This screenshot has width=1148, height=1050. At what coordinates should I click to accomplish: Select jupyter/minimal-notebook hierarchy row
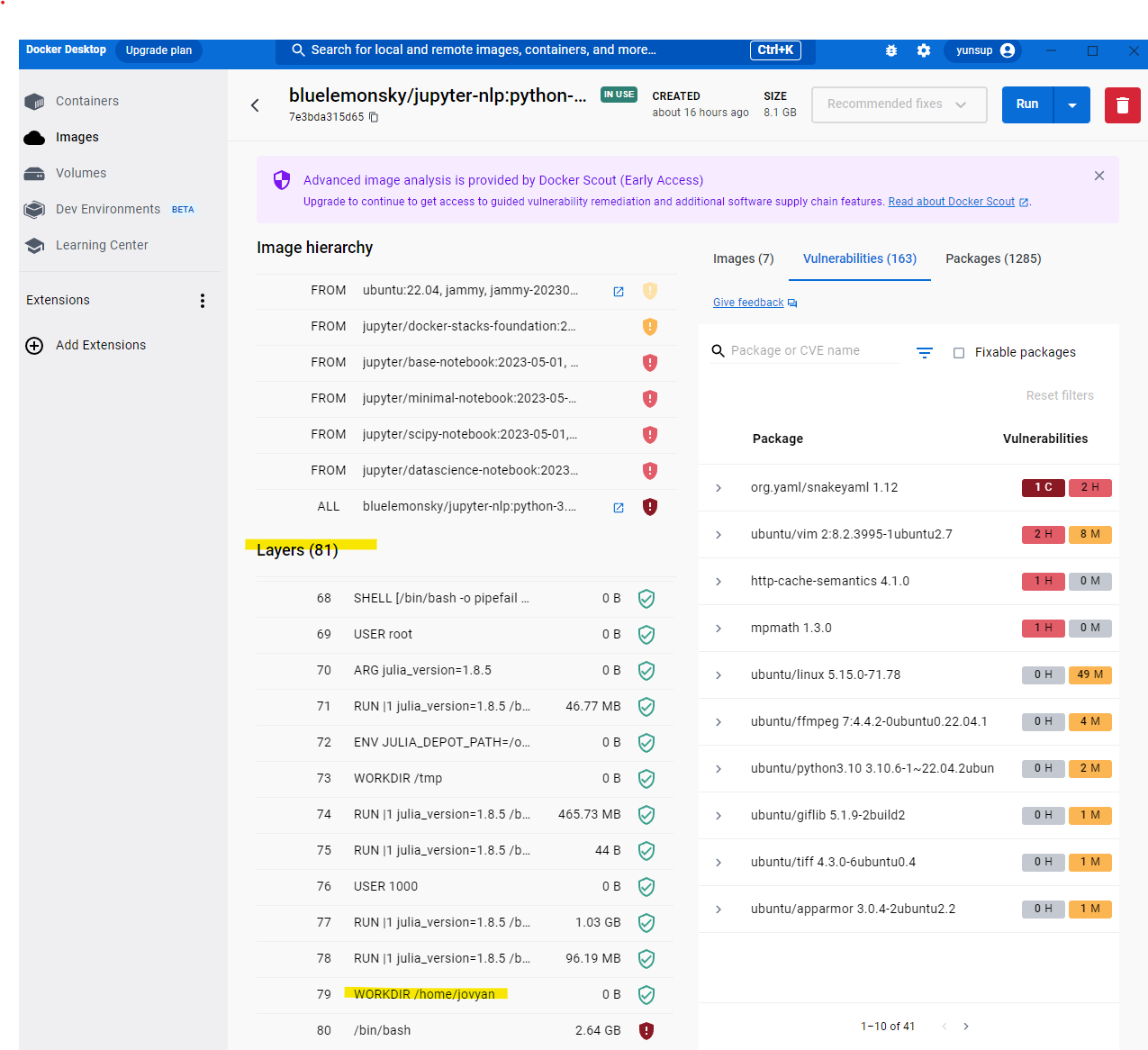465,399
